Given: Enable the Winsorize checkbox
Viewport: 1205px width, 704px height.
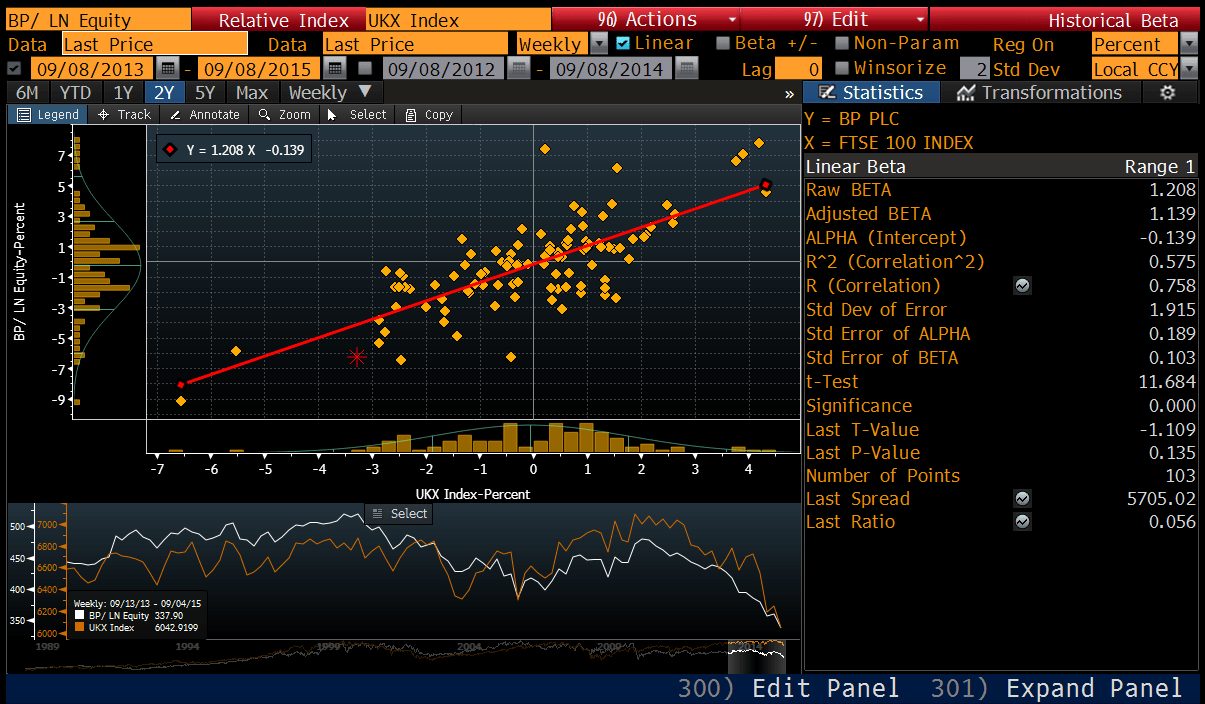Looking at the screenshot, I should click(842, 68).
